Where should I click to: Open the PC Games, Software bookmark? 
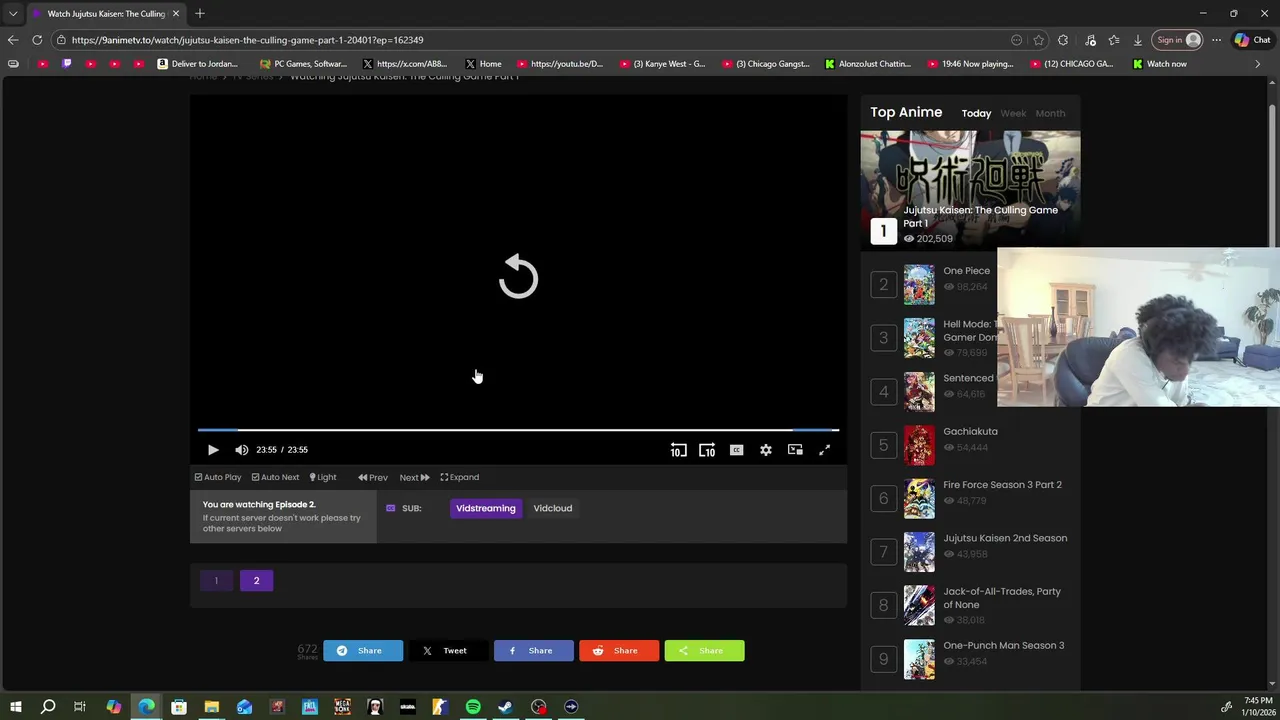click(x=303, y=64)
